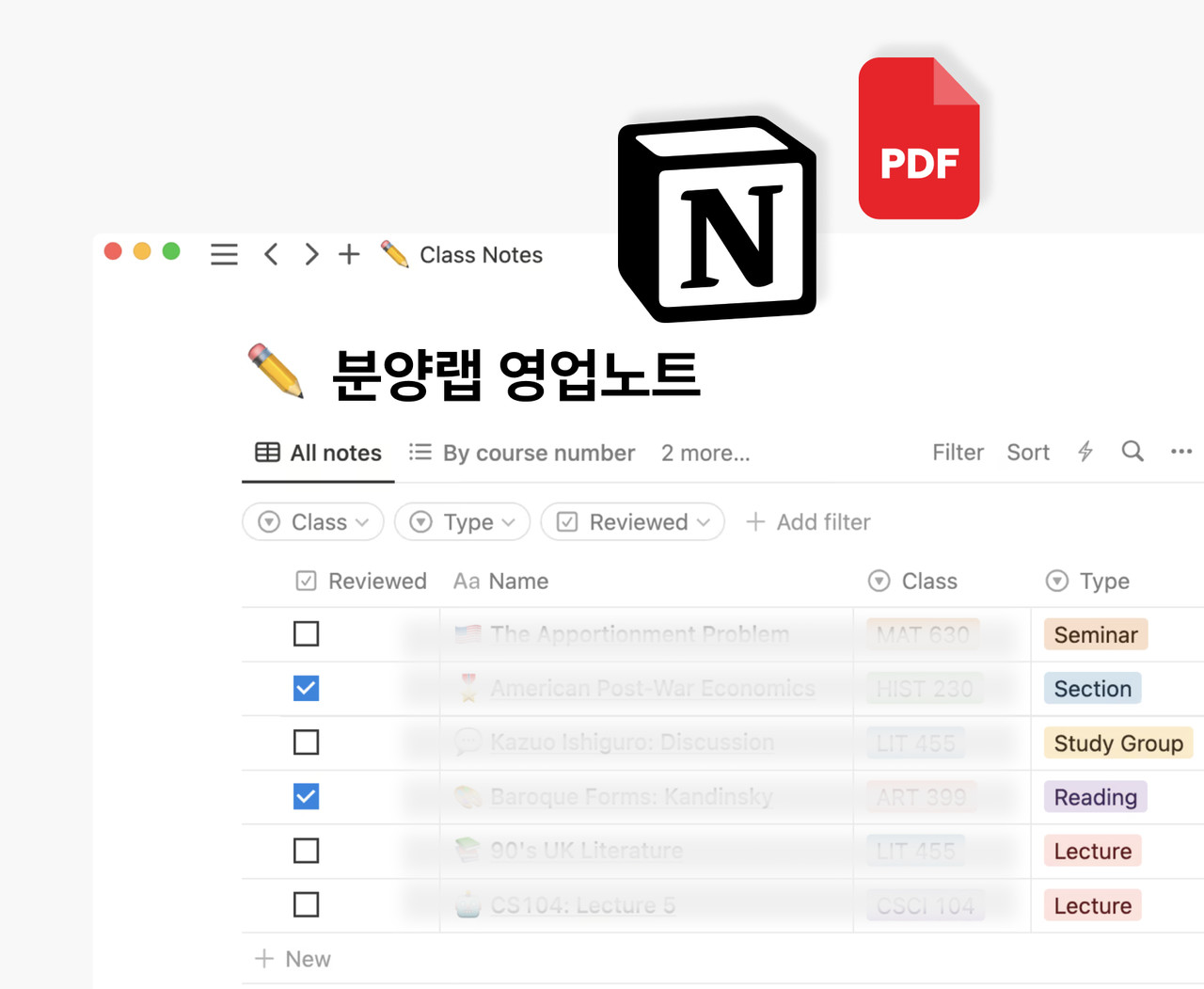
Task: Check Reviewed for 90's UK Literature
Action: 306,851
